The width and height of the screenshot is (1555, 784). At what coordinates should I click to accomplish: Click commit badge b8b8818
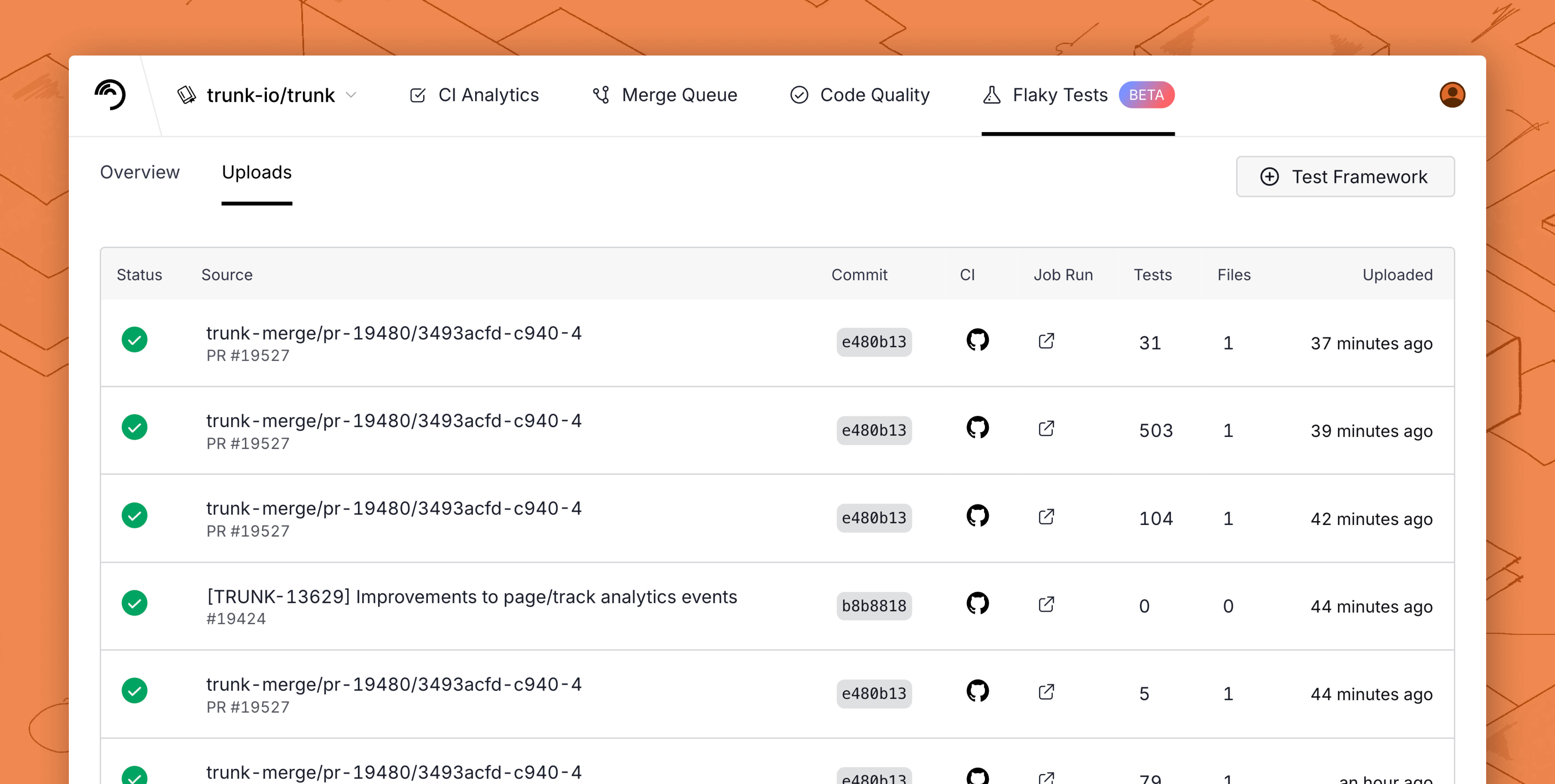[x=874, y=606]
